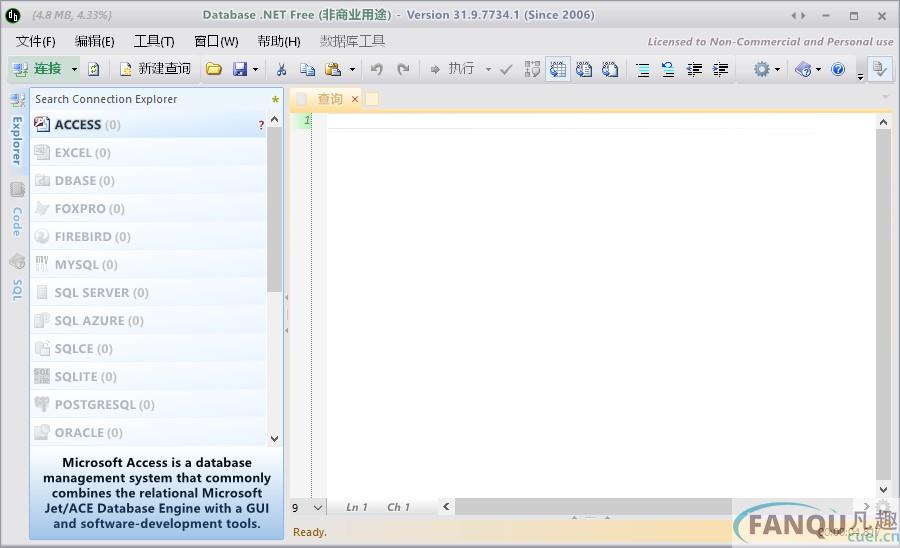Toggle the results-to-text icon
Image resolution: width=900 pixels, height=548 pixels.
point(584,69)
